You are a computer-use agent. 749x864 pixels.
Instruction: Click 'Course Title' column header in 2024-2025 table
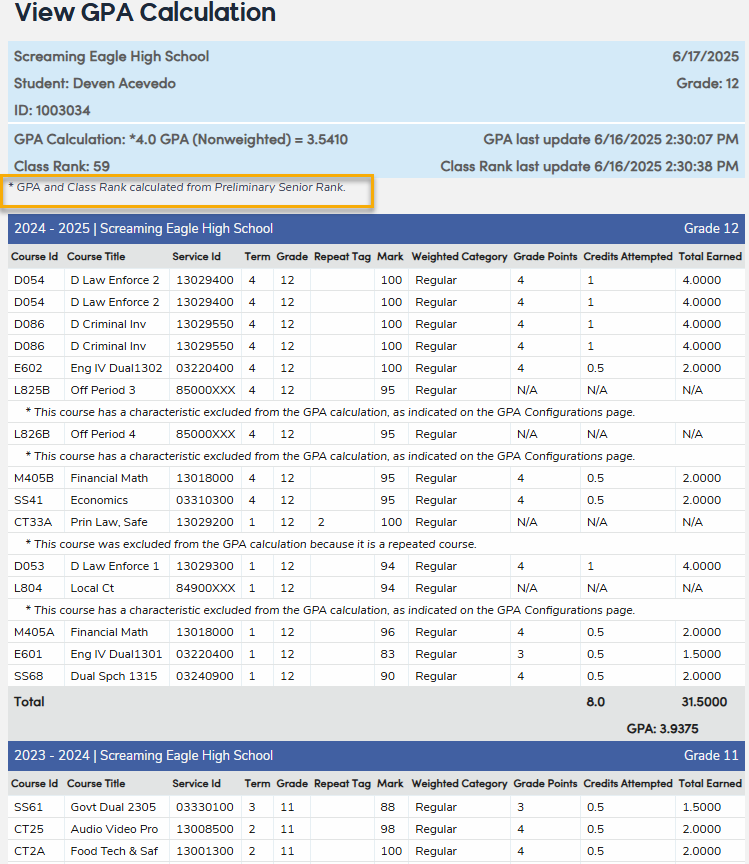pyautogui.click(x=96, y=257)
